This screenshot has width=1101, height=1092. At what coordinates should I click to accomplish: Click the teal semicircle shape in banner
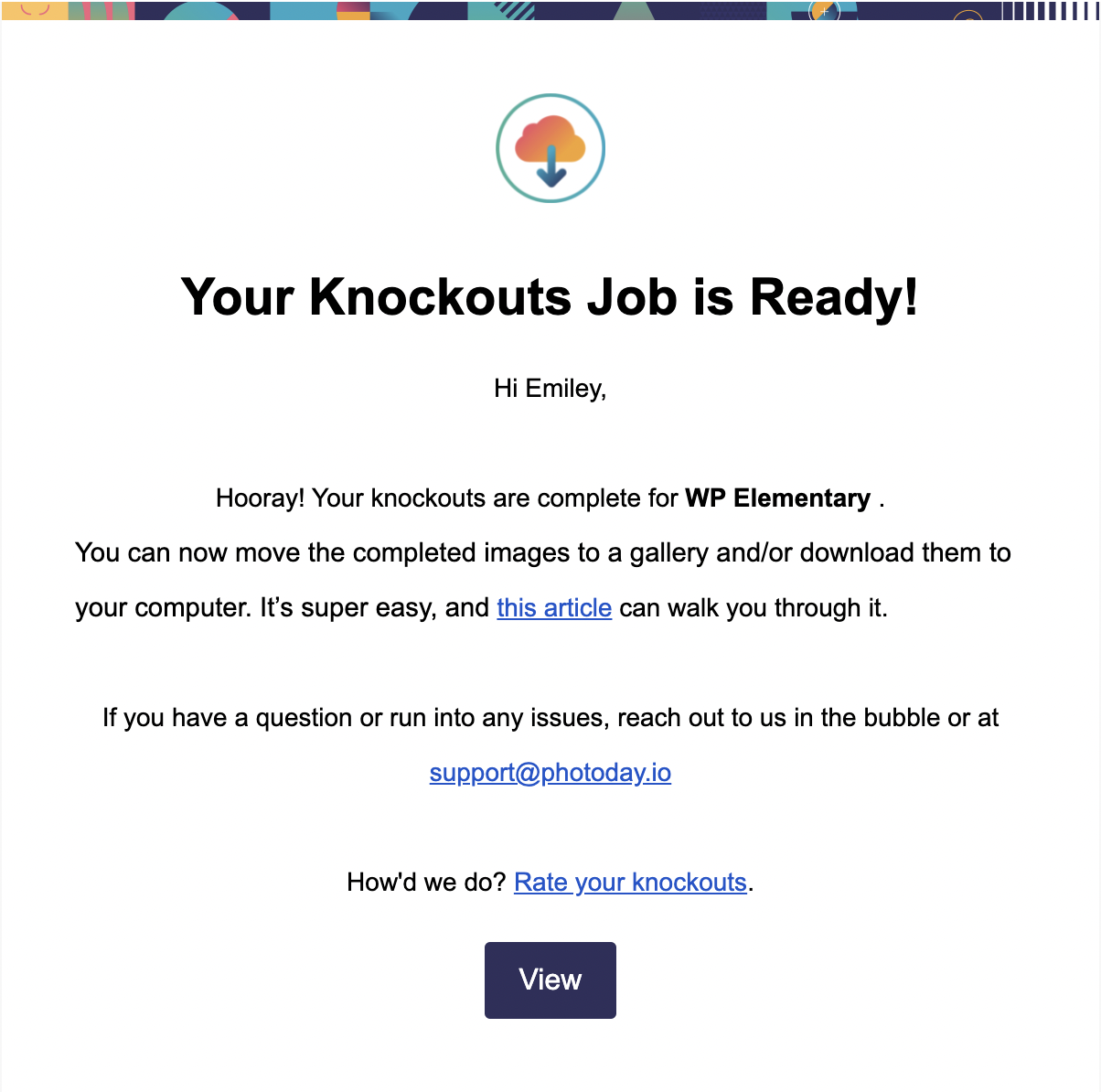201,11
